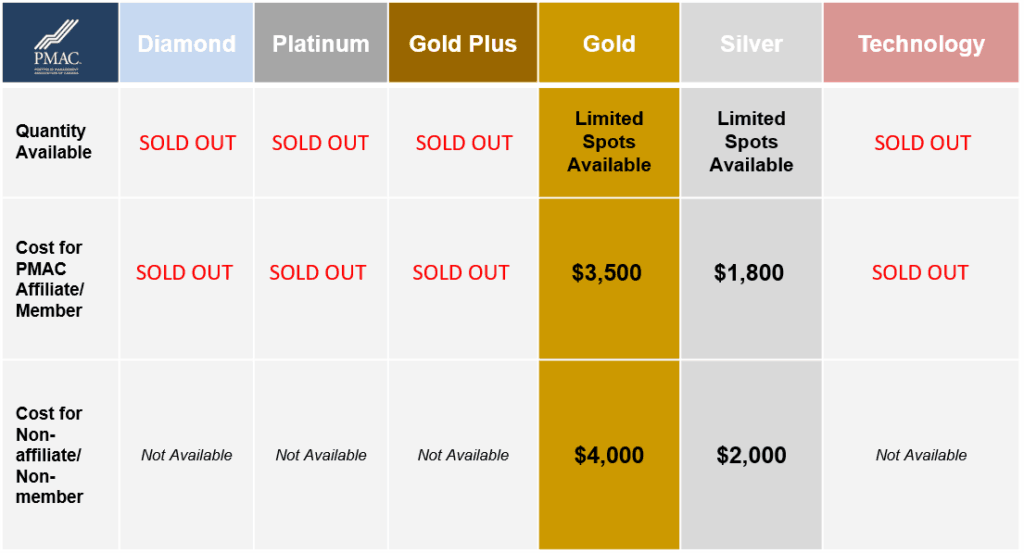Click Not Available under Gold Plus
1024x553 pixels.
(x=463, y=455)
